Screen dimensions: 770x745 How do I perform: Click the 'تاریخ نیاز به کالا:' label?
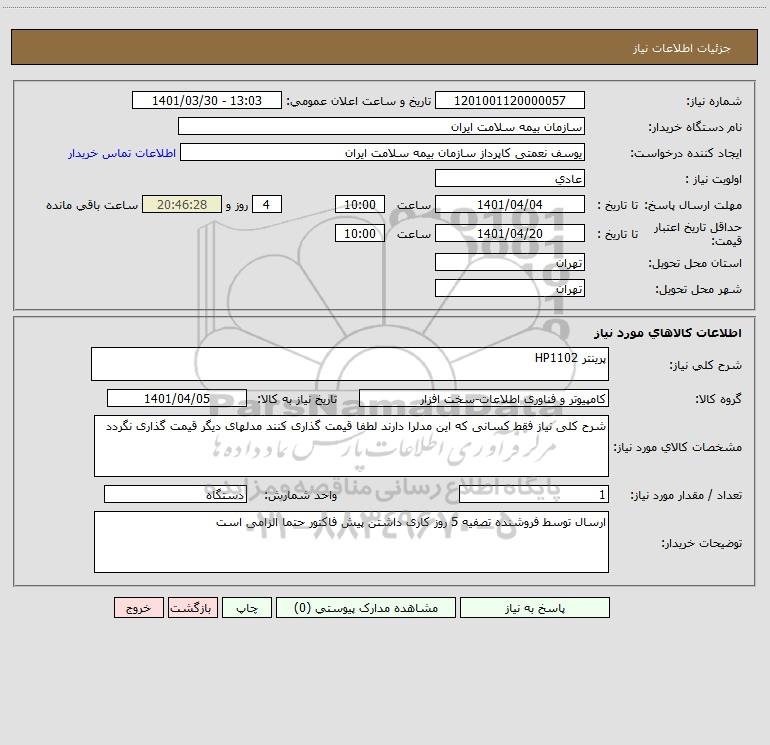298,399
